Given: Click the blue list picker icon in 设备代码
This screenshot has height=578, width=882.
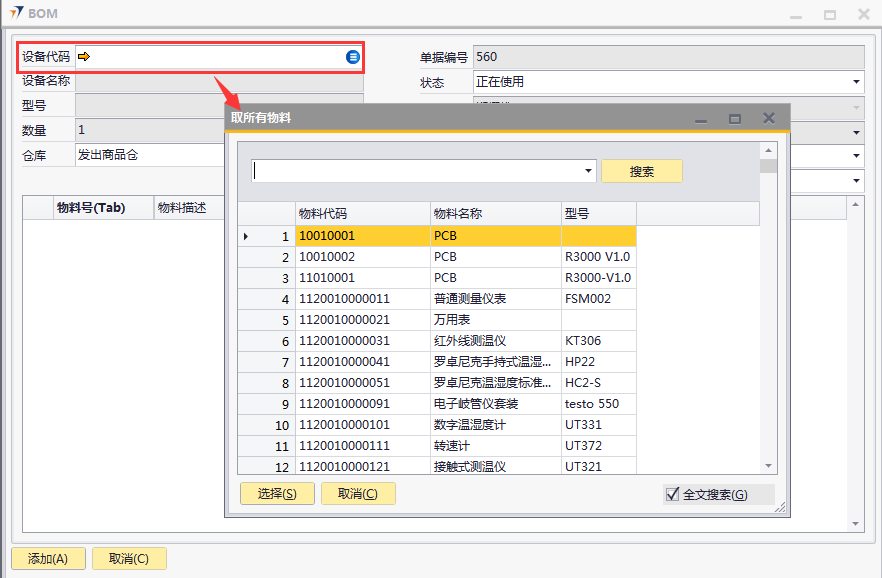Looking at the screenshot, I should (353, 57).
